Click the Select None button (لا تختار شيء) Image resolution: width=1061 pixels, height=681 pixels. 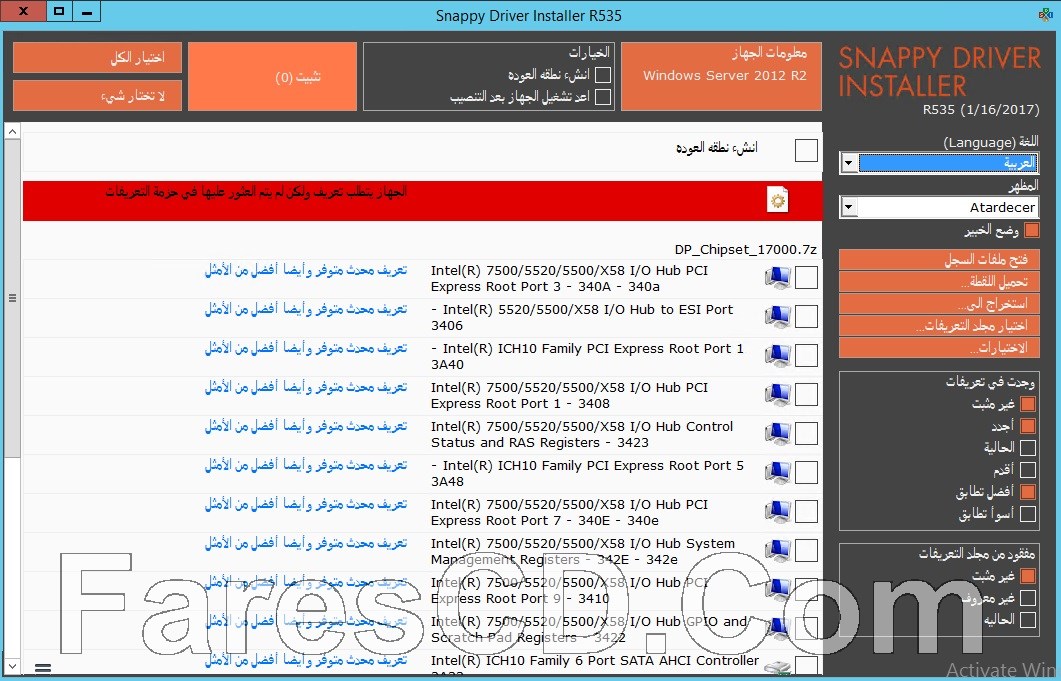point(97,95)
